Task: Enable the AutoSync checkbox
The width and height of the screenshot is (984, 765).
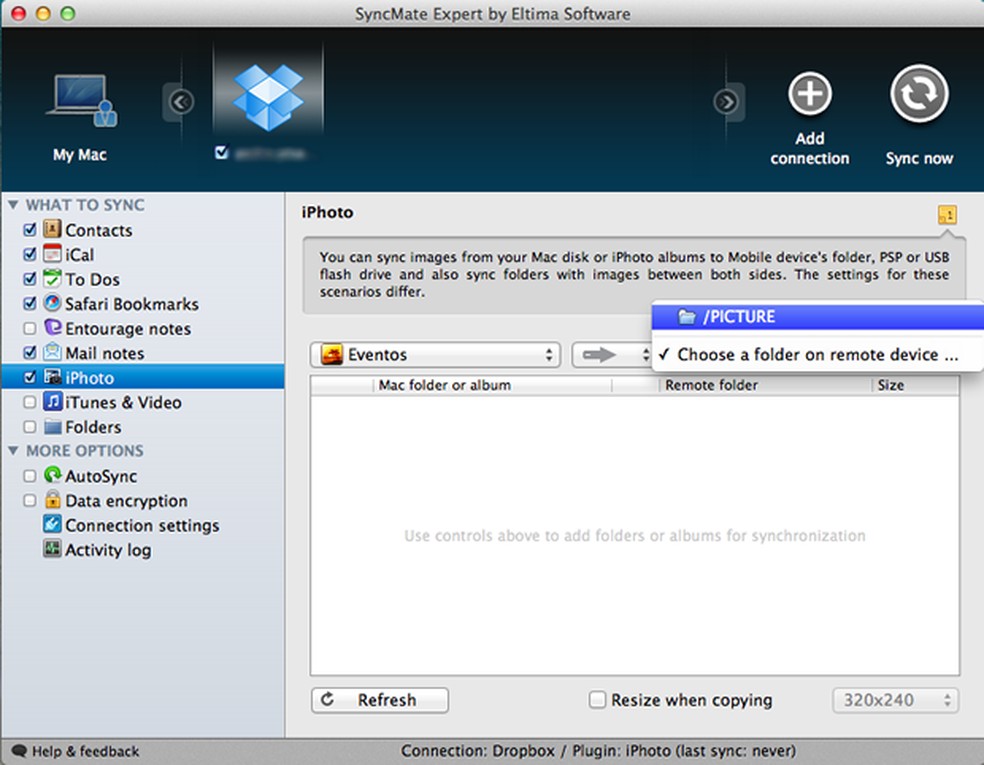Action: 29,476
